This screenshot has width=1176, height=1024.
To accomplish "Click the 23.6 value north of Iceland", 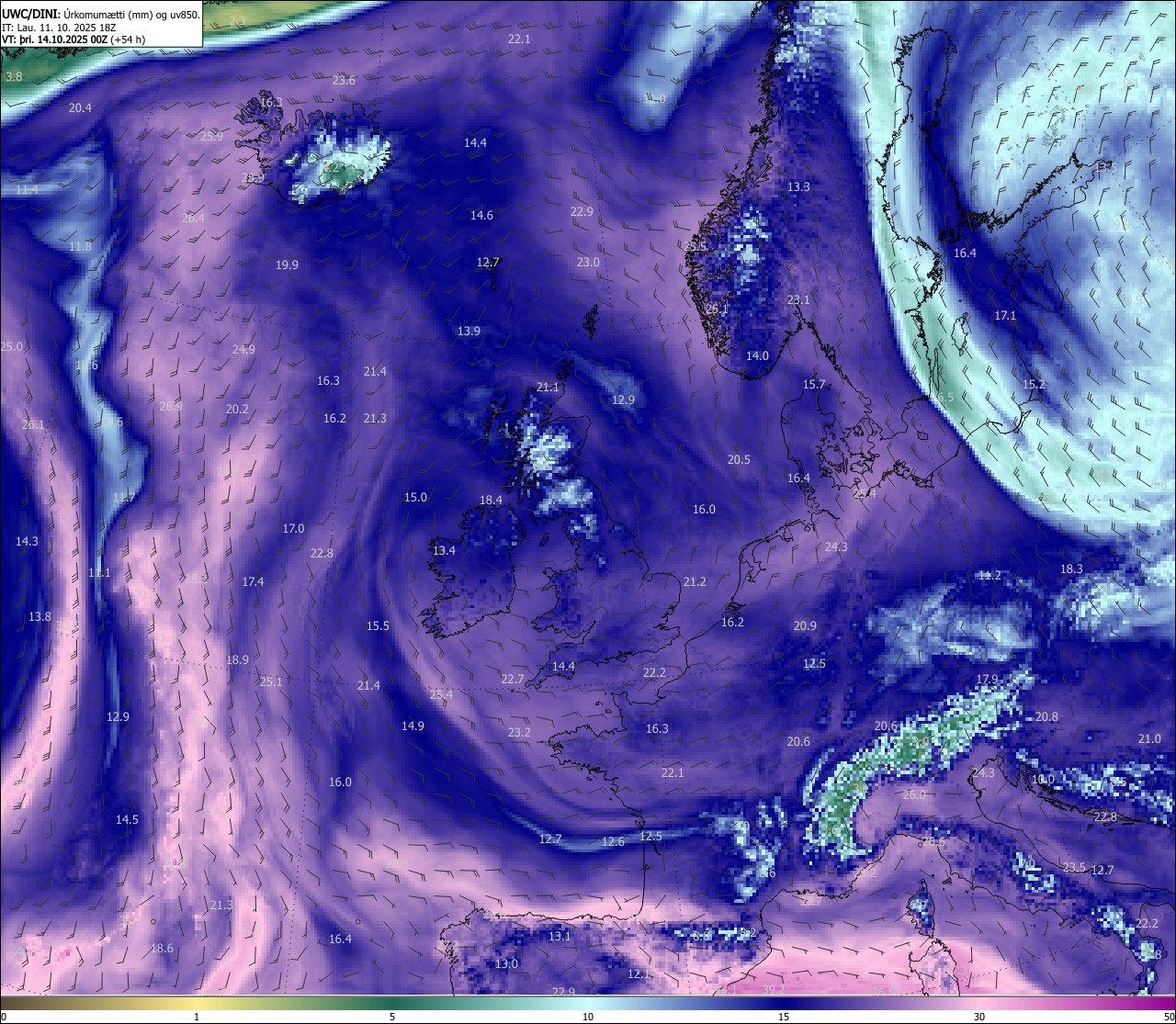I will tap(344, 81).
